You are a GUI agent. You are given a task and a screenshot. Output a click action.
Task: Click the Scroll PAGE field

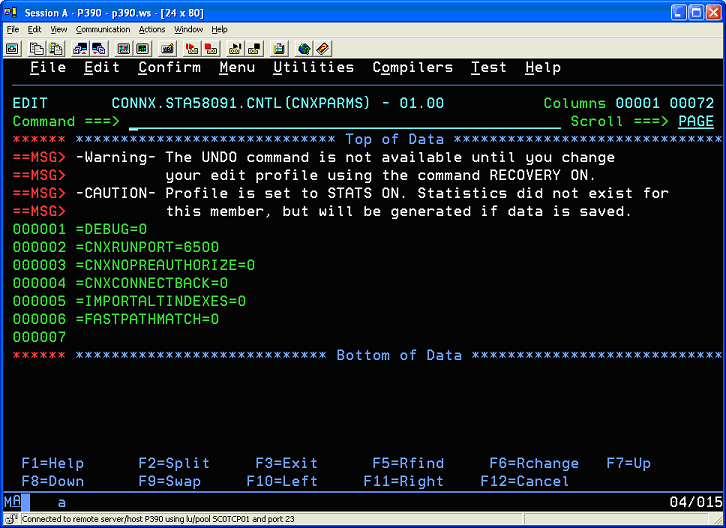tap(696, 121)
